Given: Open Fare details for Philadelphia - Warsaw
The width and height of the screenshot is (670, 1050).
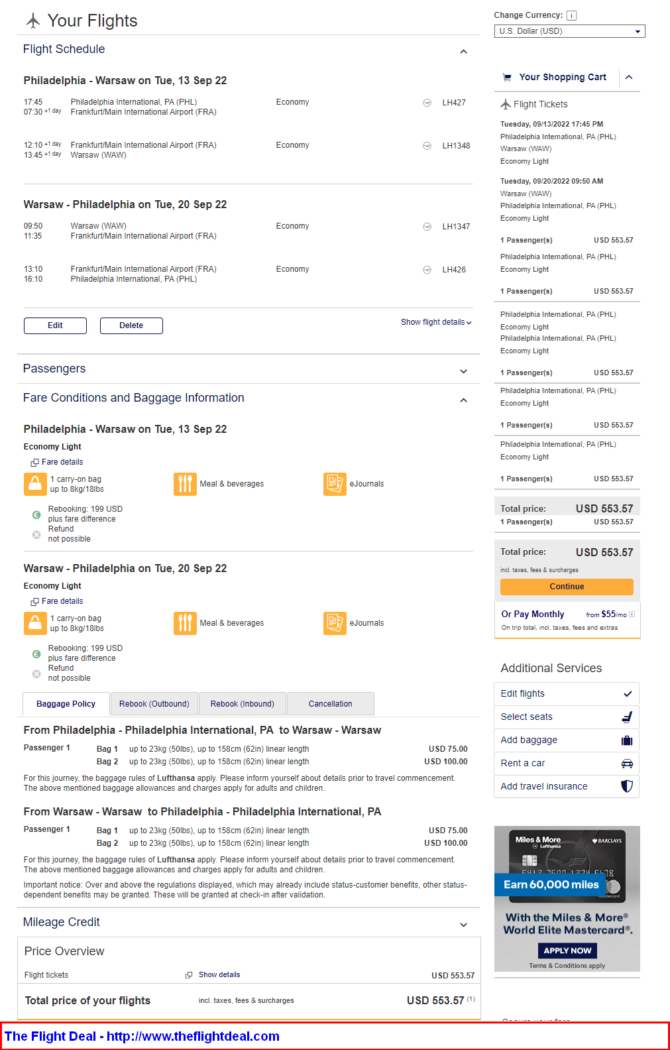Looking at the screenshot, I should [x=57, y=462].
